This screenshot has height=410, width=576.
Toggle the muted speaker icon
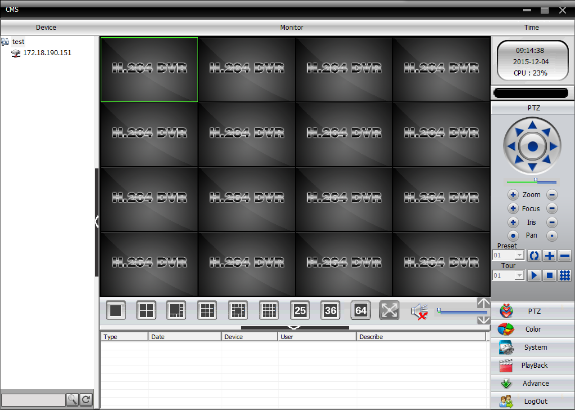419,312
